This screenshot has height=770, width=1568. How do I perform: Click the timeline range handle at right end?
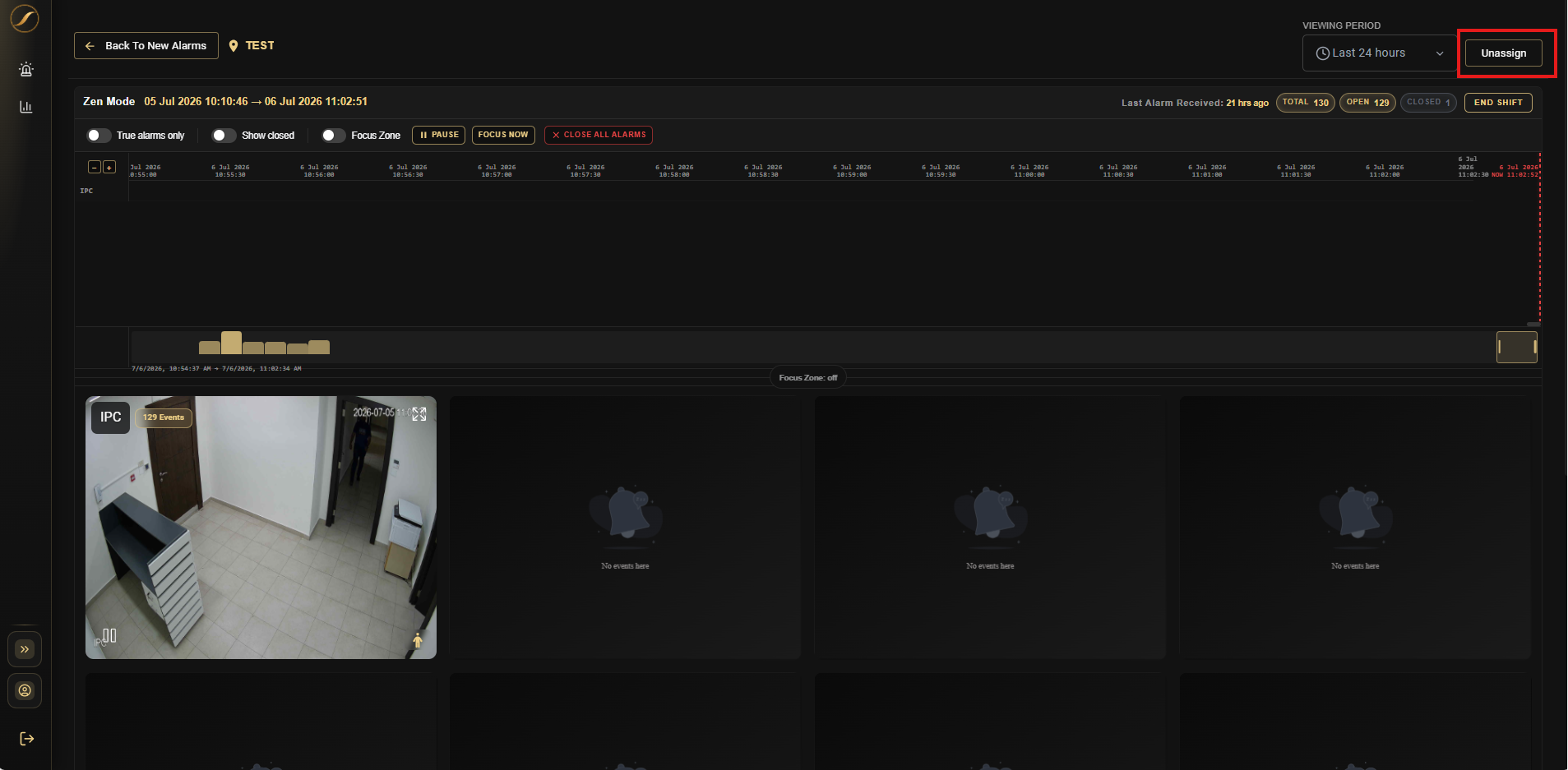point(1534,347)
